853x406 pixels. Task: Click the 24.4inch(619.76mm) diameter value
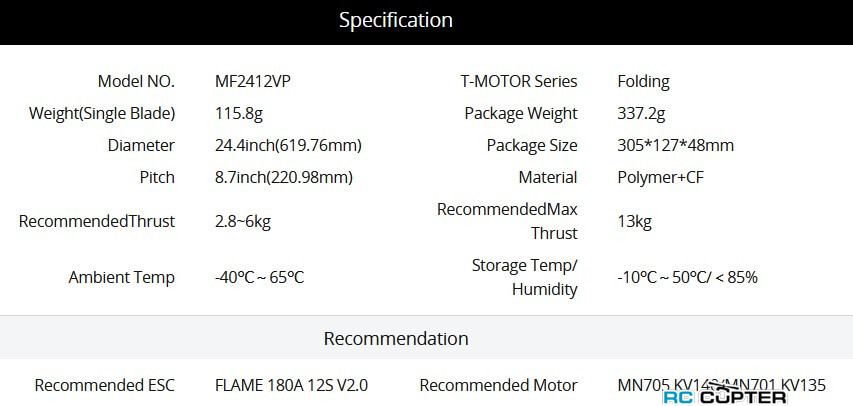click(288, 145)
